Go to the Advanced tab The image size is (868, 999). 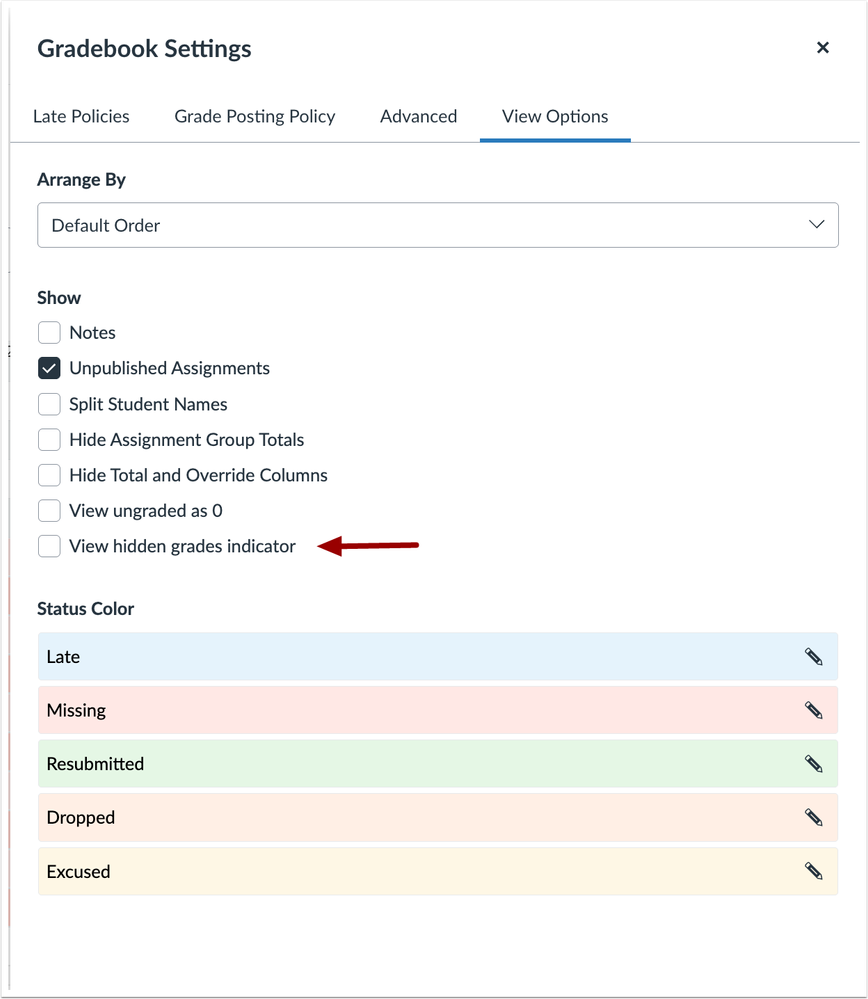[418, 116]
